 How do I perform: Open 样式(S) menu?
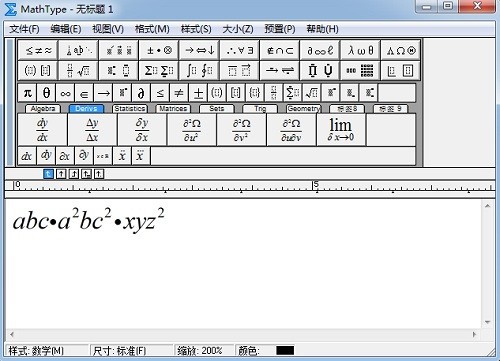[x=196, y=29]
